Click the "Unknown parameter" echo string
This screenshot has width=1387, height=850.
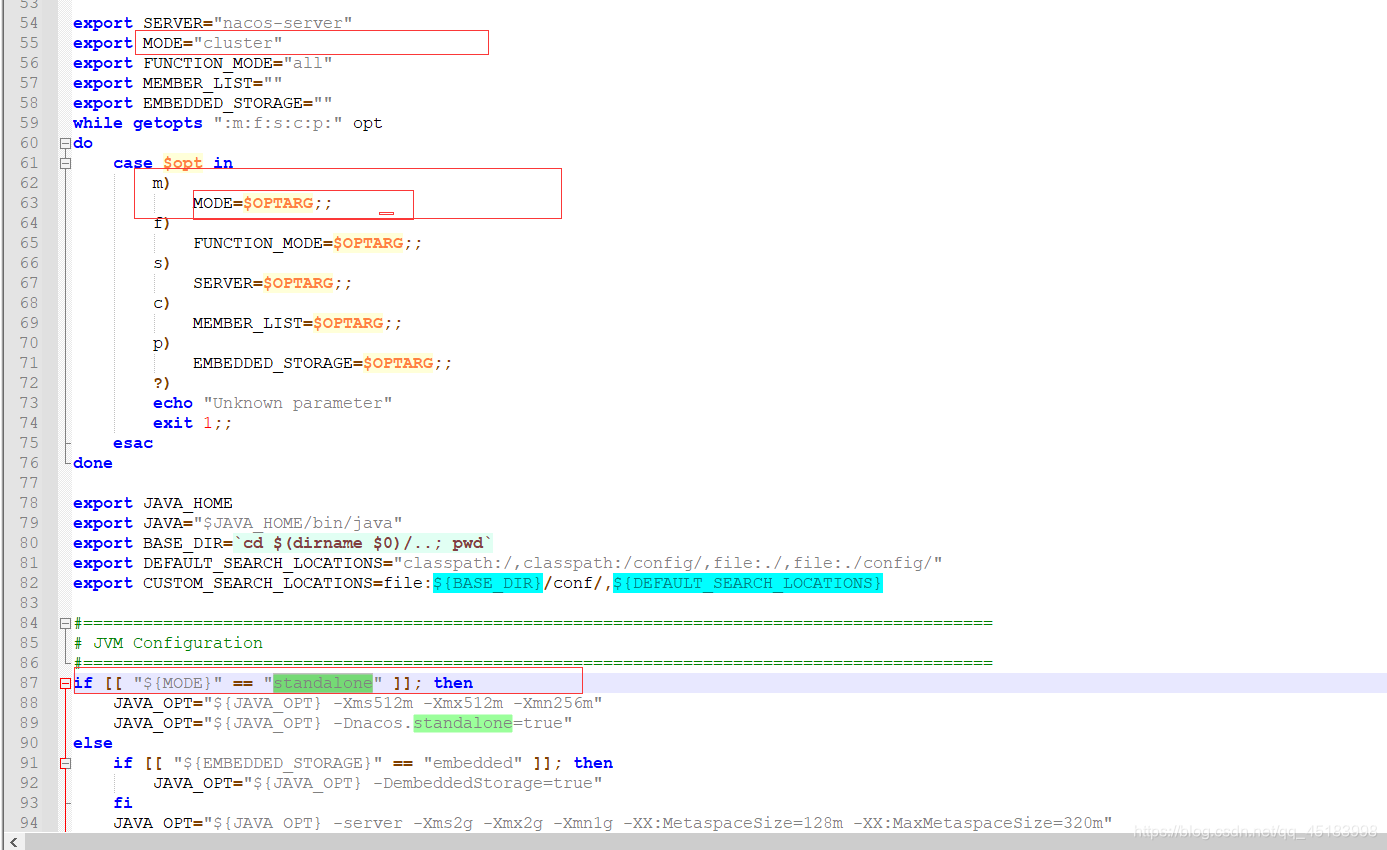pos(298,403)
